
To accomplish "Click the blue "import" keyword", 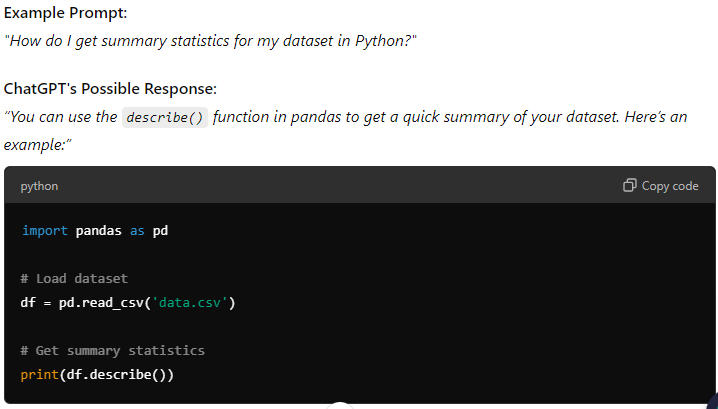I will pos(45,231).
